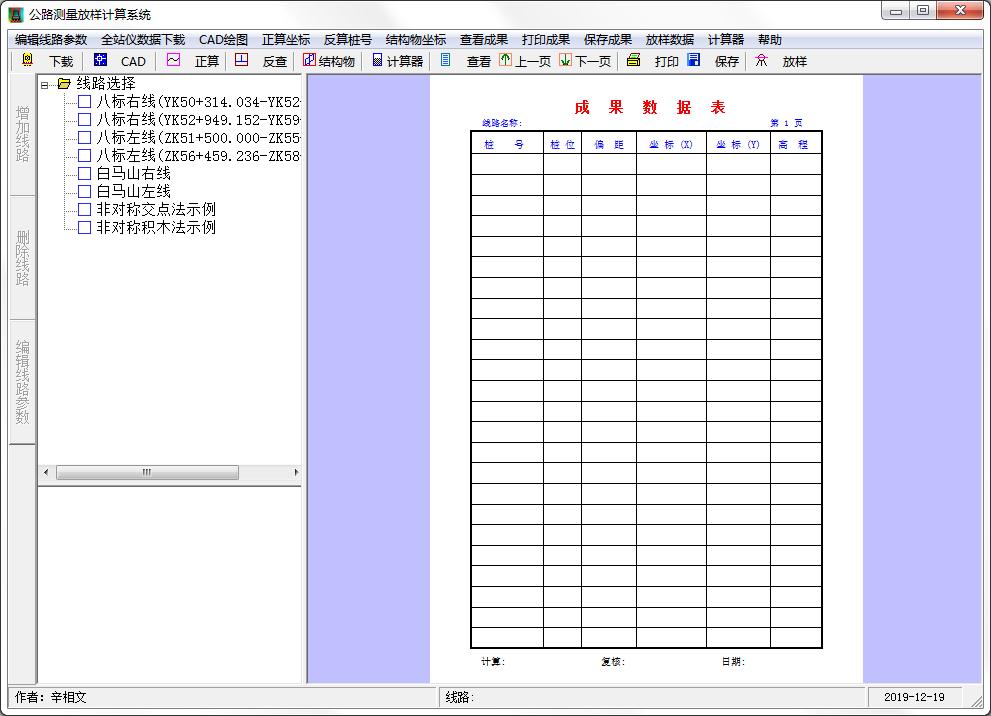Click the tree scrollbar right arrow
Image resolution: width=991 pixels, height=716 pixels.
296,472
